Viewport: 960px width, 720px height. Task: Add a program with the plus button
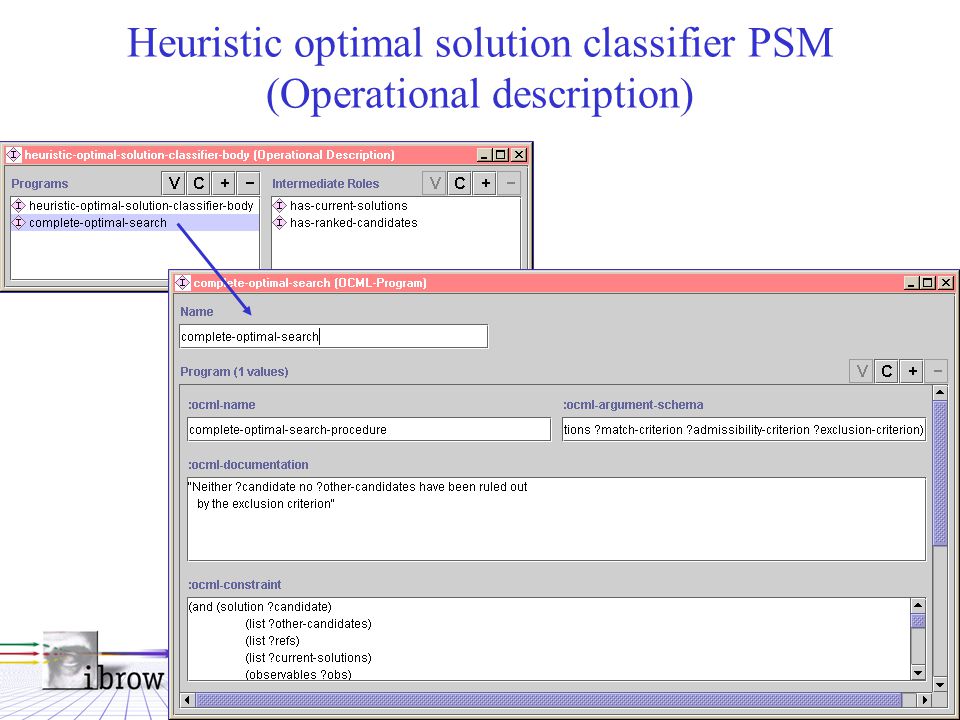pyautogui.click(x=225, y=183)
